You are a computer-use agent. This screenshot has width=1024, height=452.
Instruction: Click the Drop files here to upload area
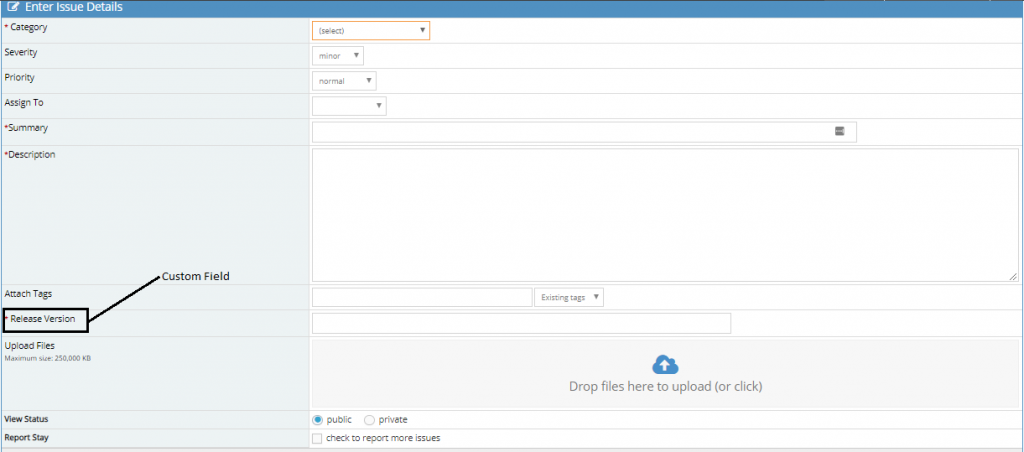click(664, 386)
